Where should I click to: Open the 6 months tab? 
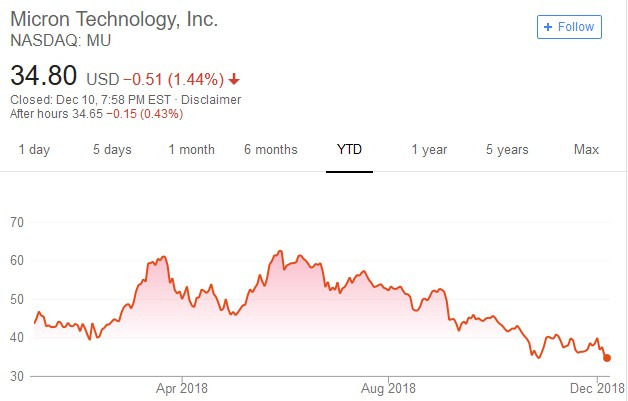tap(270, 150)
